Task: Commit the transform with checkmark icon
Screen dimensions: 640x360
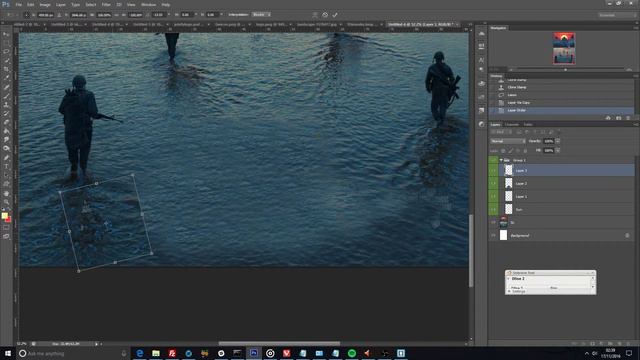Action: click(x=335, y=15)
